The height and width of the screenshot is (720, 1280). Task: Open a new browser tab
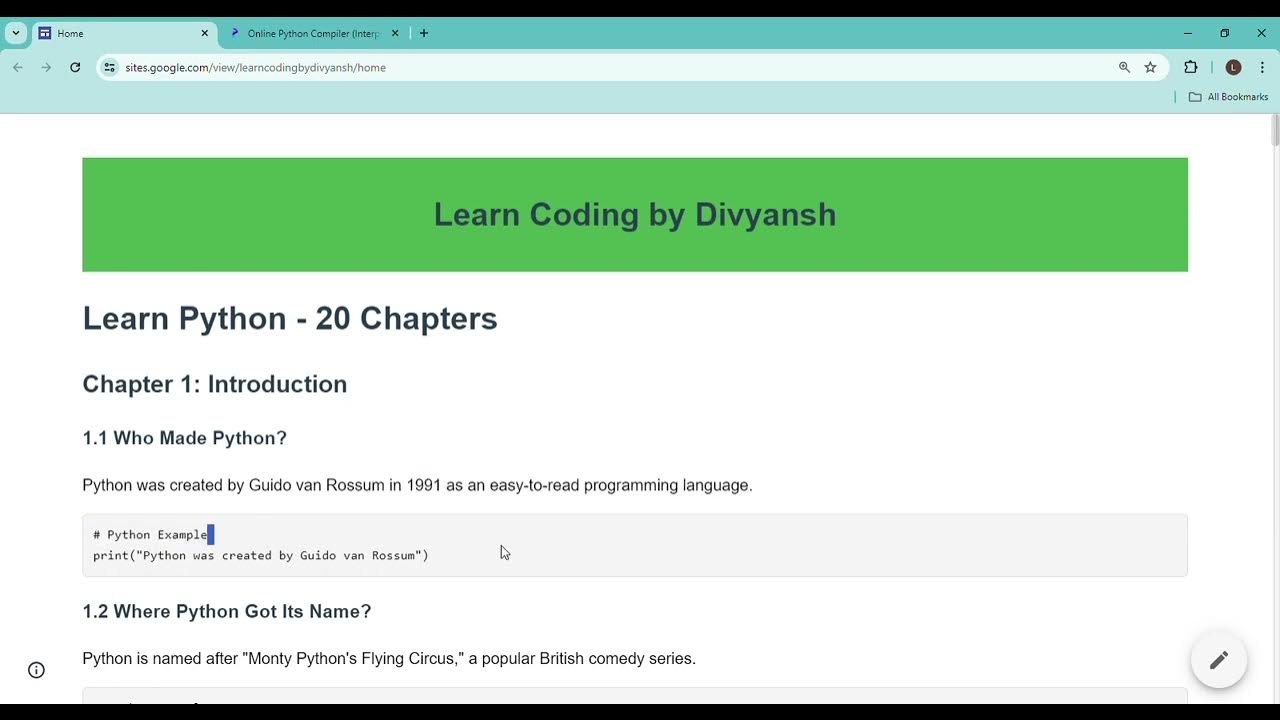[x=424, y=33]
